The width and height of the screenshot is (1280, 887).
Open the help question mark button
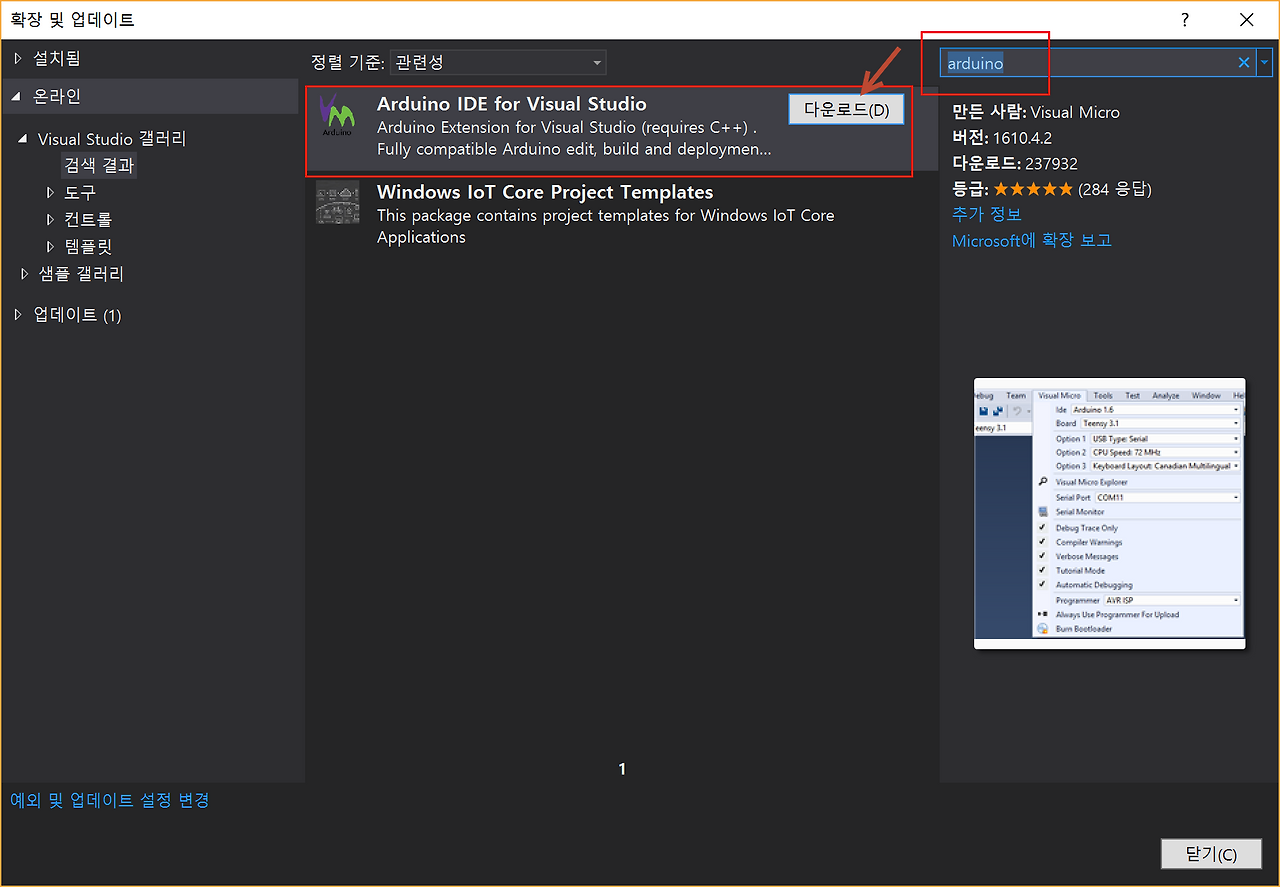click(1185, 20)
